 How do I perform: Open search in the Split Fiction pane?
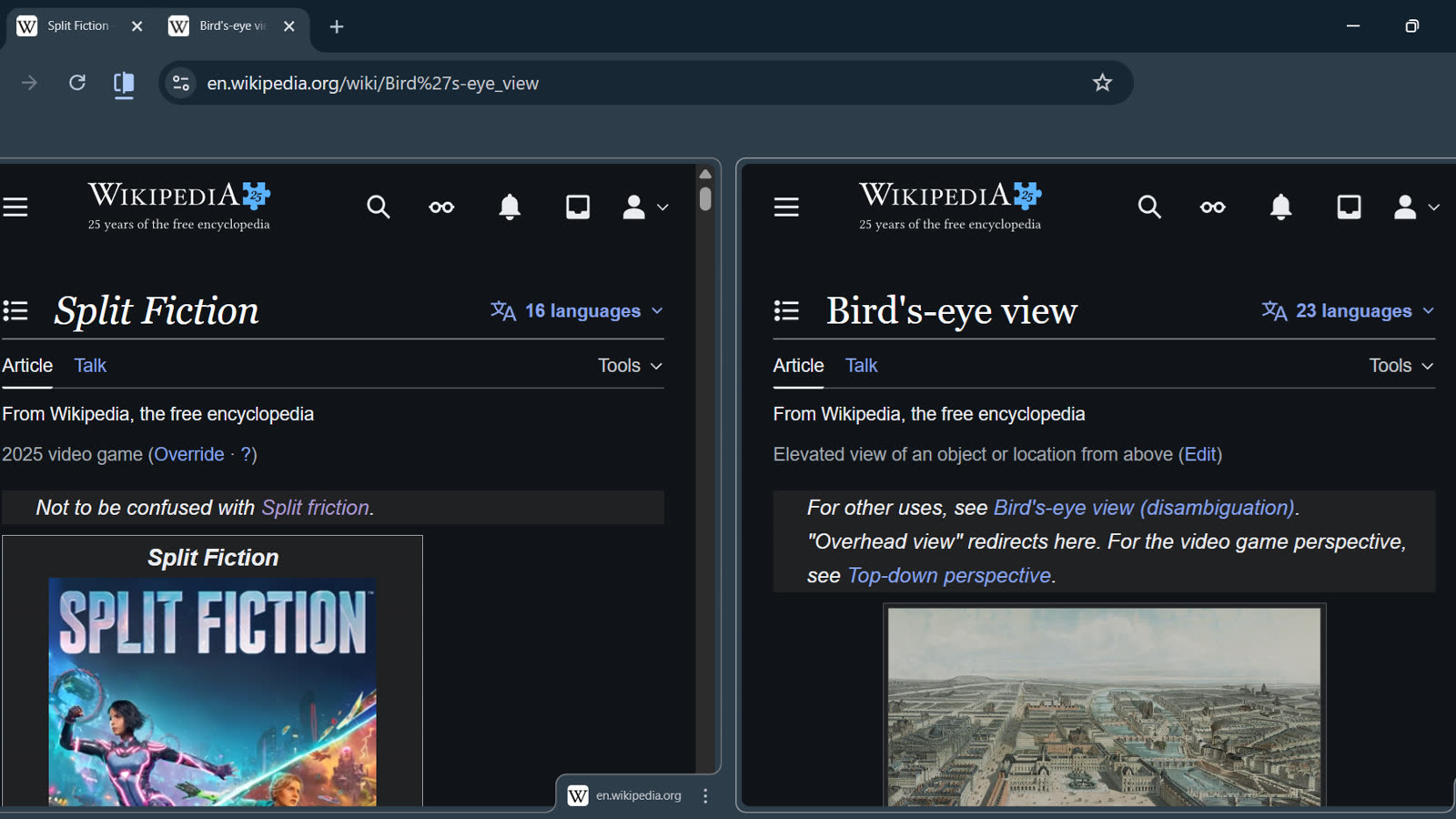(379, 207)
